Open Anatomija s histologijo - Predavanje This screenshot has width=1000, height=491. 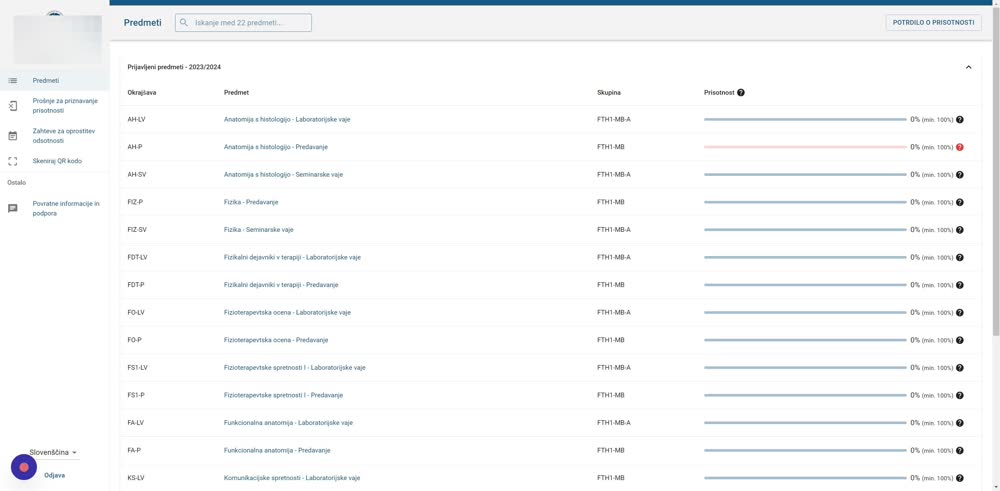point(276,147)
